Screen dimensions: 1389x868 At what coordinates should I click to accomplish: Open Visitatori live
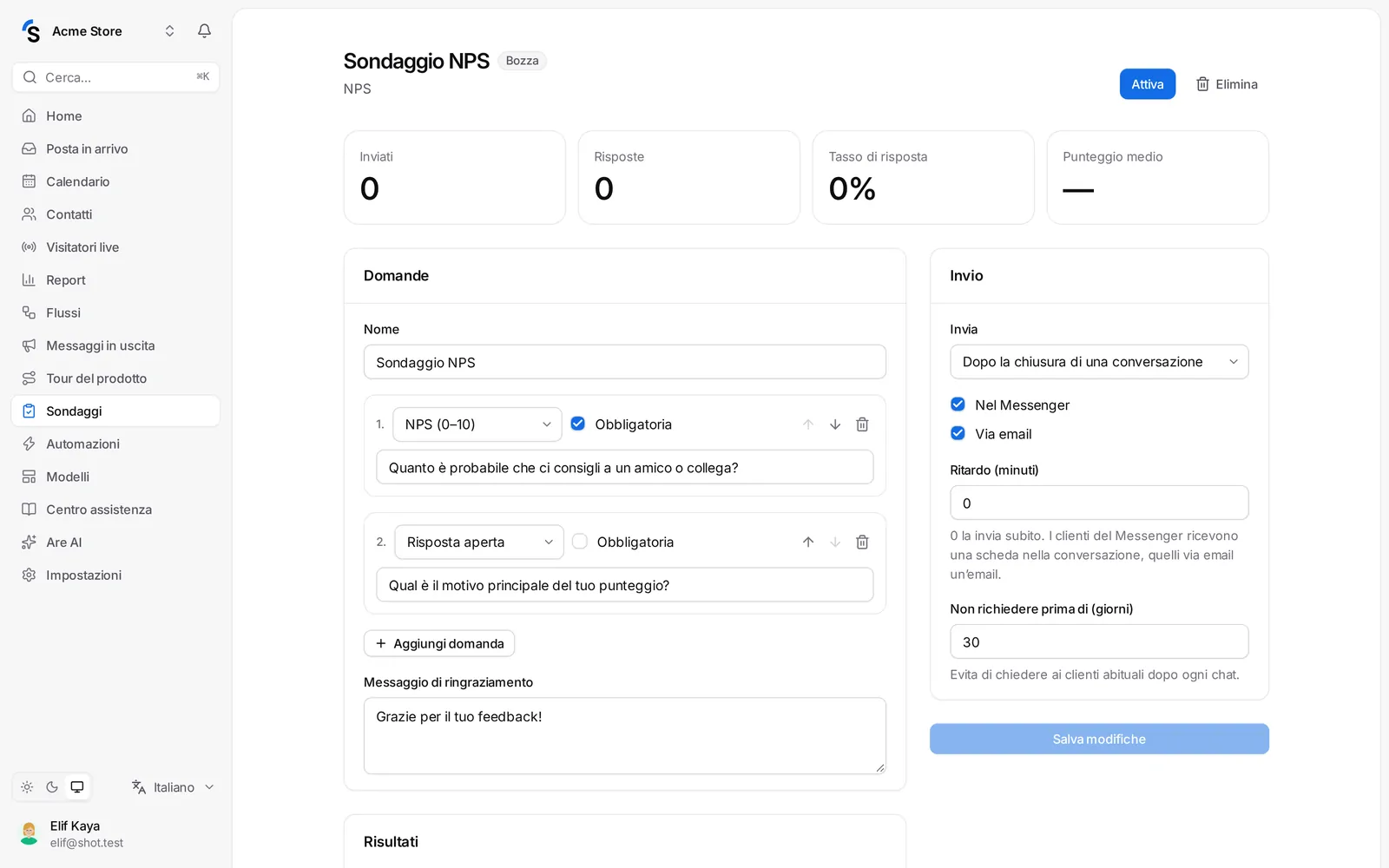115,247
